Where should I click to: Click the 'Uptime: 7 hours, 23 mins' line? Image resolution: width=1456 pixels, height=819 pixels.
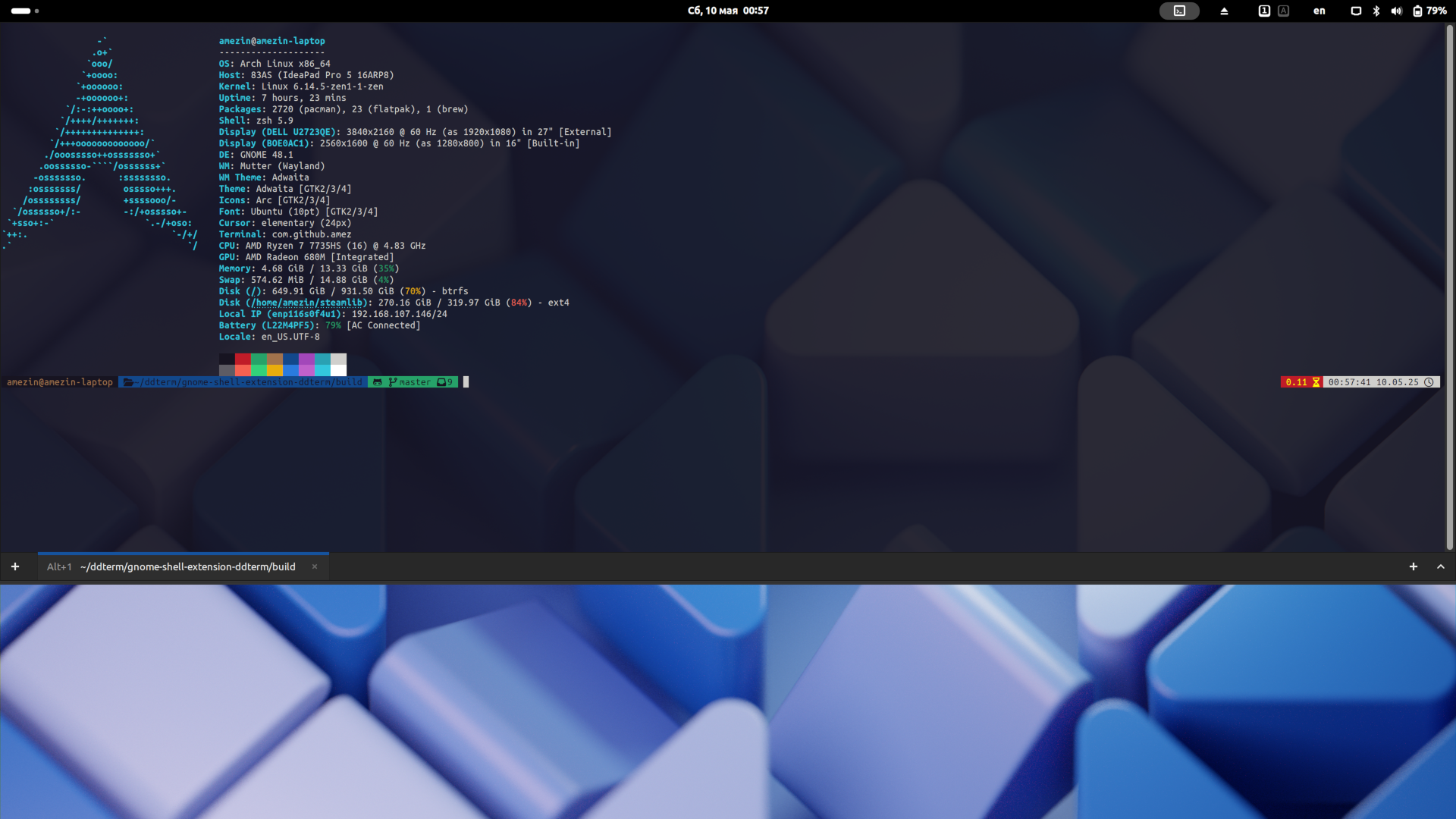click(282, 98)
